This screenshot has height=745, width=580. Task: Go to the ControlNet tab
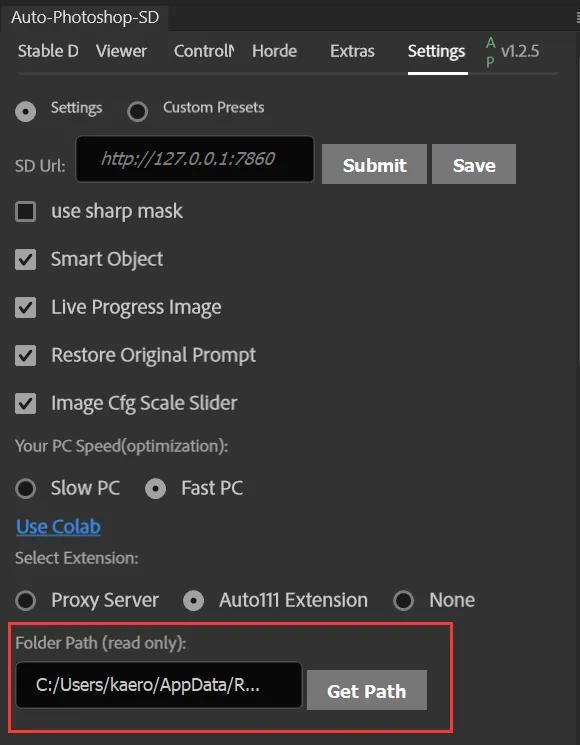pyautogui.click(x=204, y=51)
